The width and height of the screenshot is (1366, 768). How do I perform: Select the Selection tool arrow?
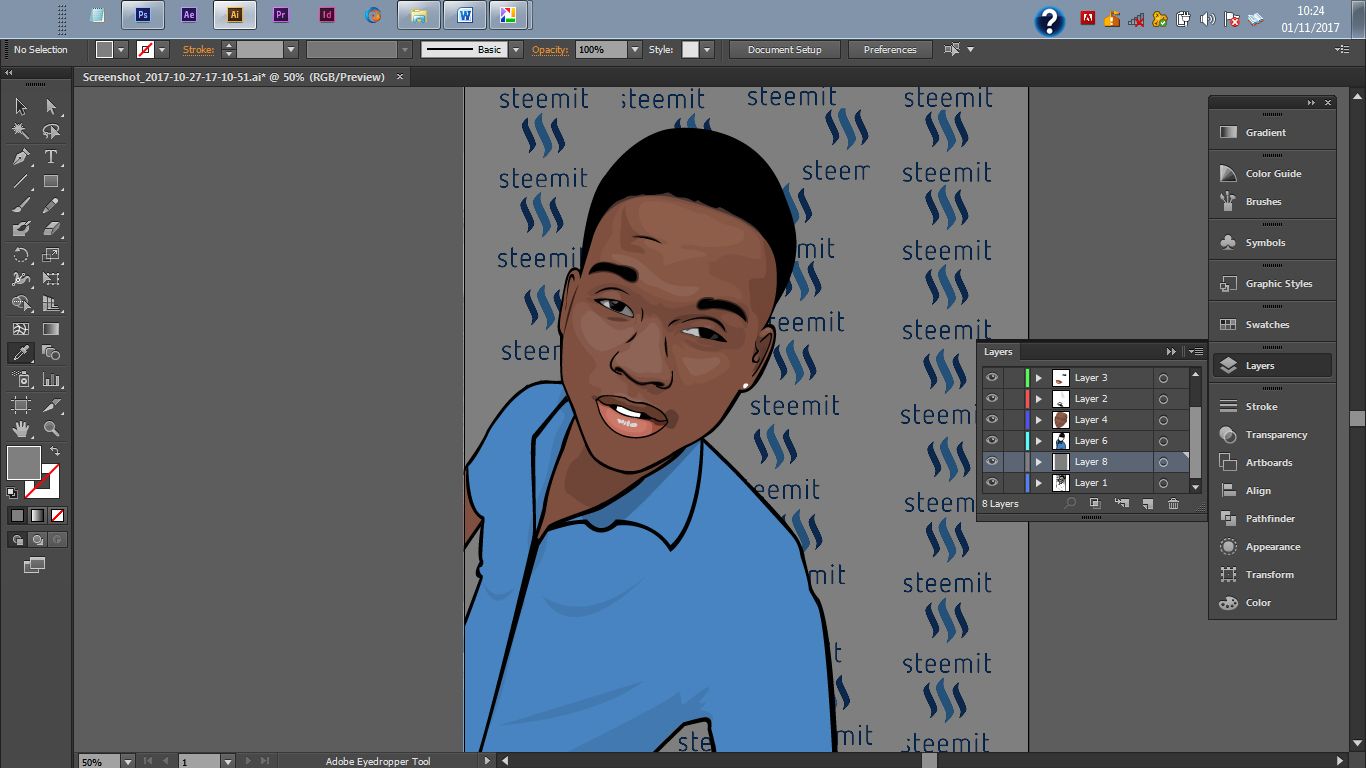[21, 107]
